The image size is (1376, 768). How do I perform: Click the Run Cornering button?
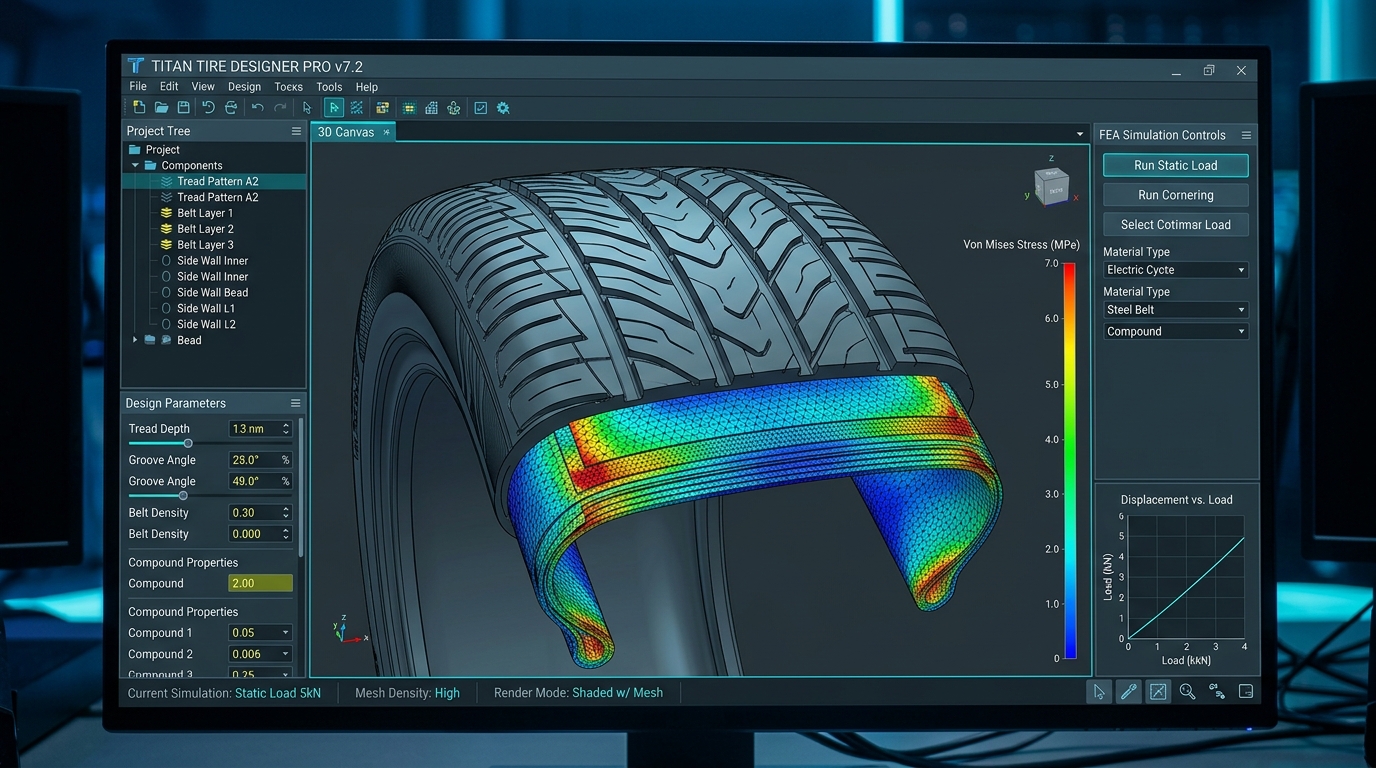[1176, 195]
